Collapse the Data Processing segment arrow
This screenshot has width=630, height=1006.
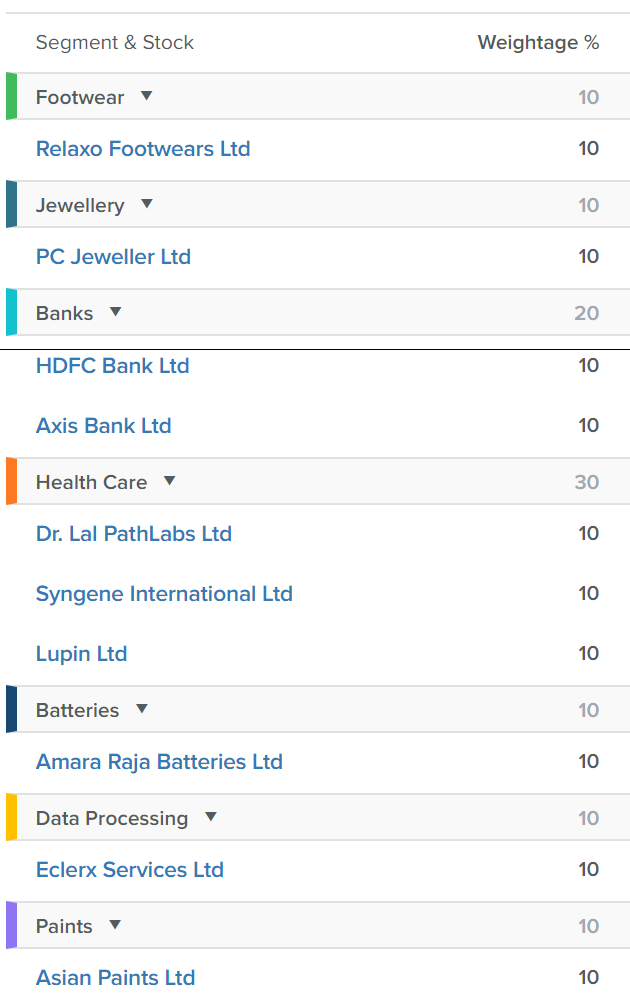click(x=211, y=817)
